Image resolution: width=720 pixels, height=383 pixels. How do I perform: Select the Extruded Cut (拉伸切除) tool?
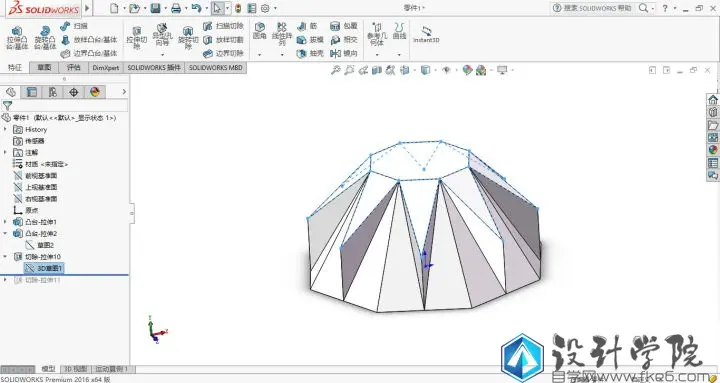[x=137, y=39]
